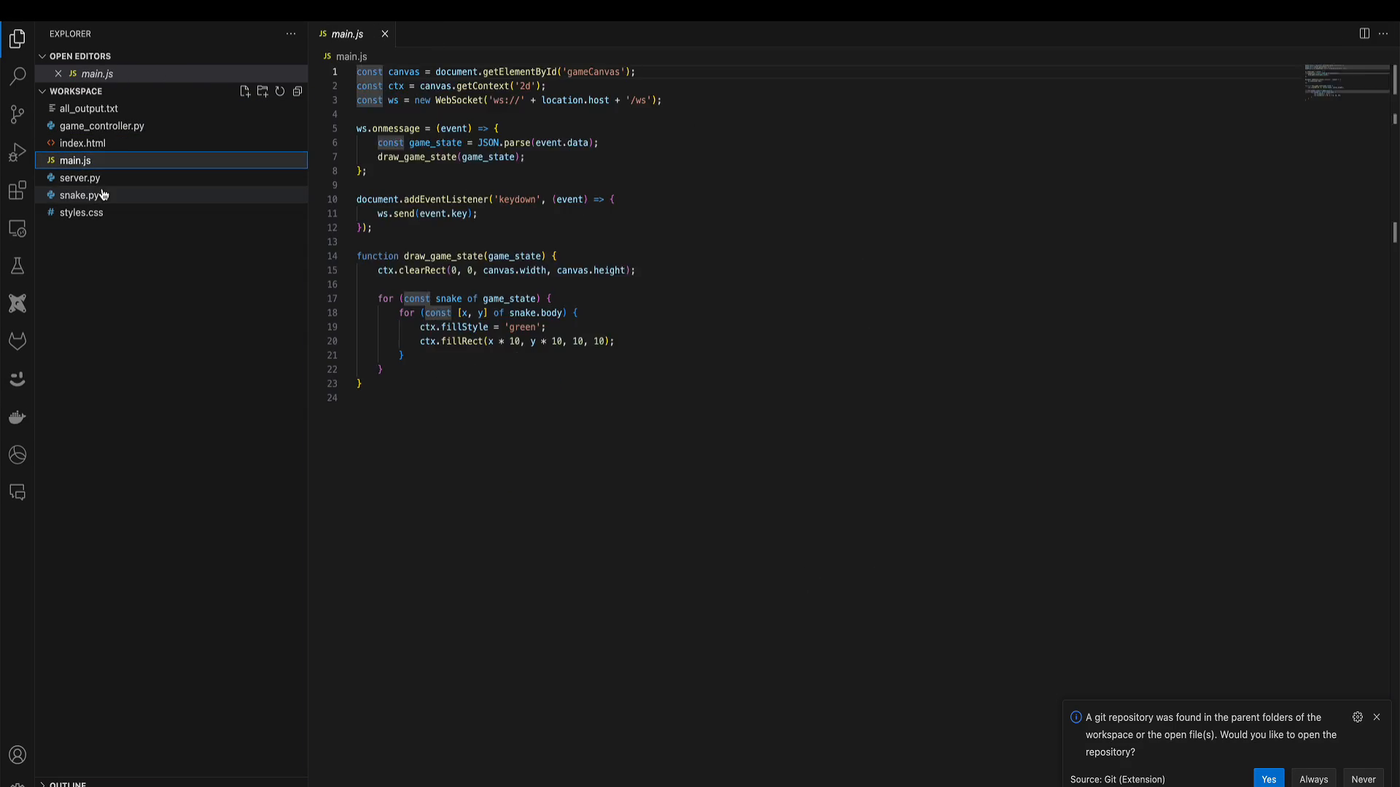
Task: Collapse all folders in Workspace explorer
Action: coord(297,91)
